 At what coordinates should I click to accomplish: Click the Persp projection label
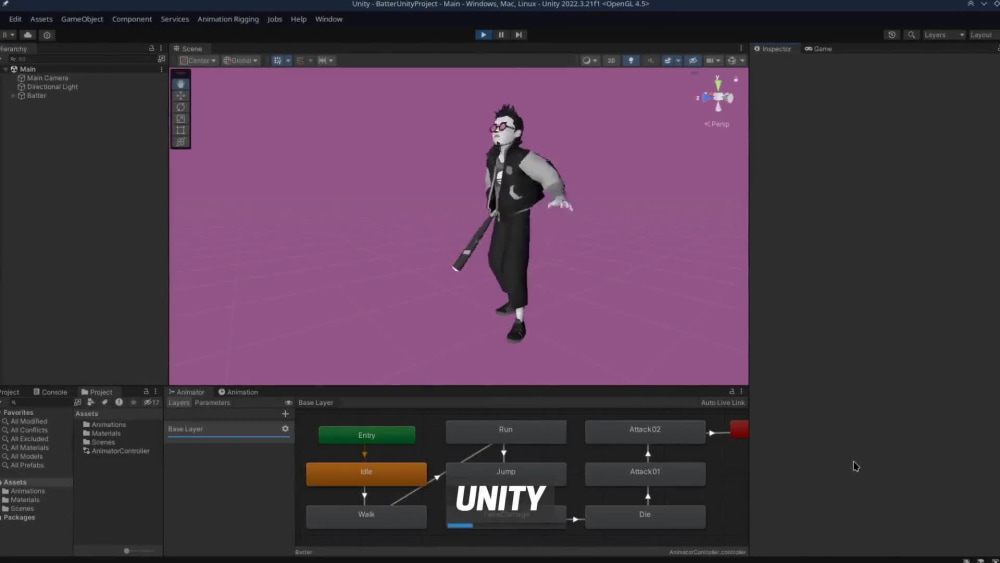(x=717, y=124)
